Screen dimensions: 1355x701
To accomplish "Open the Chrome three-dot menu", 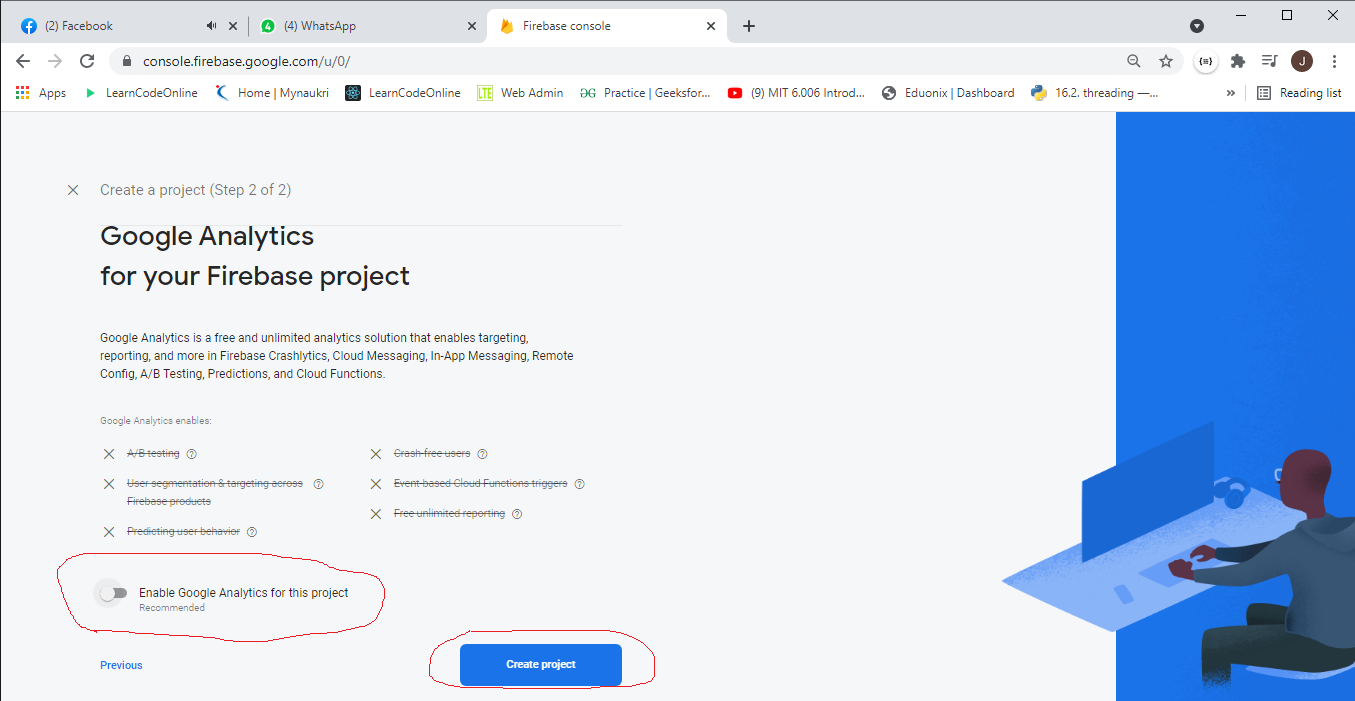I will click(x=1334, y=61).
